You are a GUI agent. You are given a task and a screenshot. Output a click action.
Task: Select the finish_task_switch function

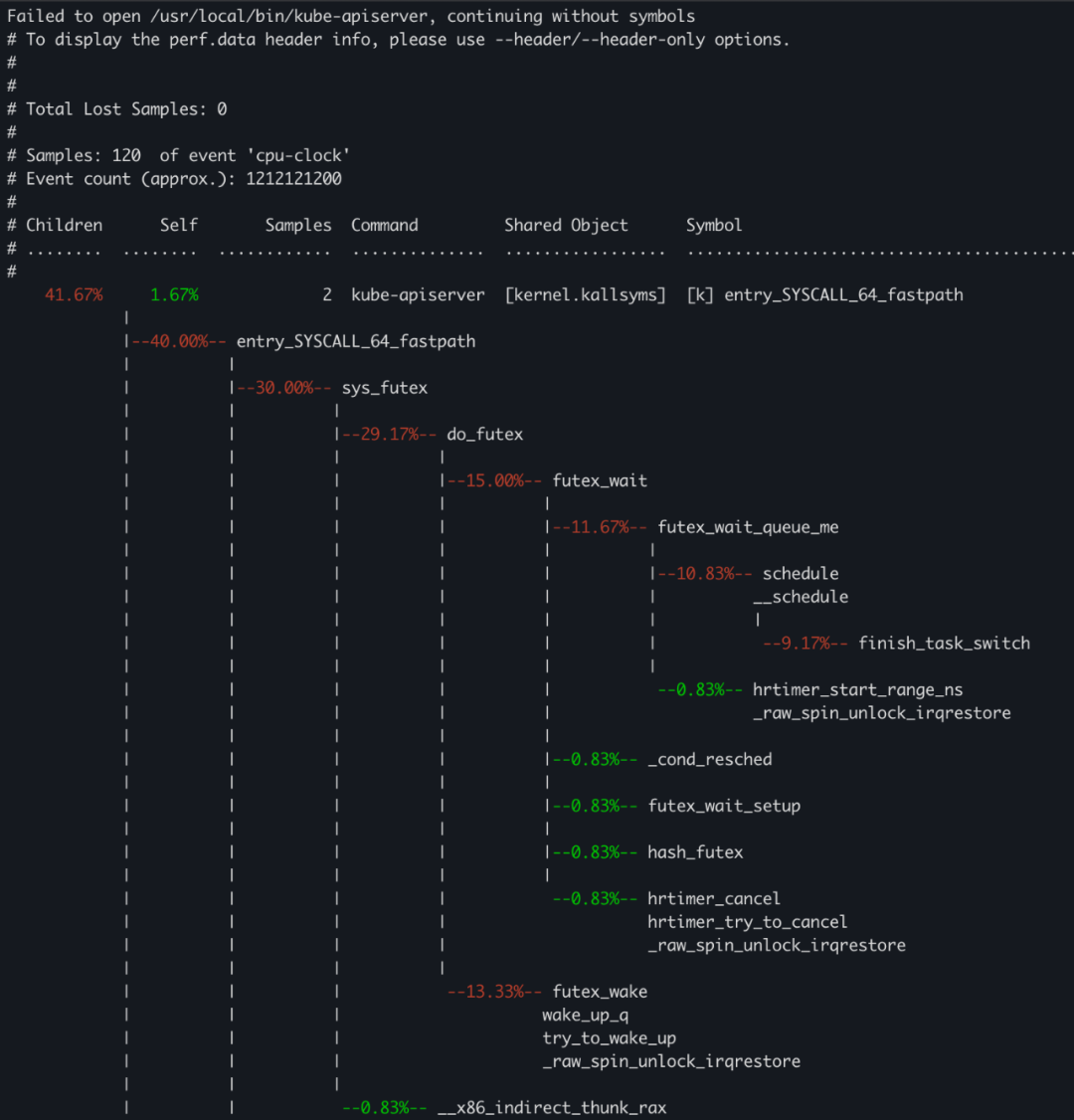(944, 644)
